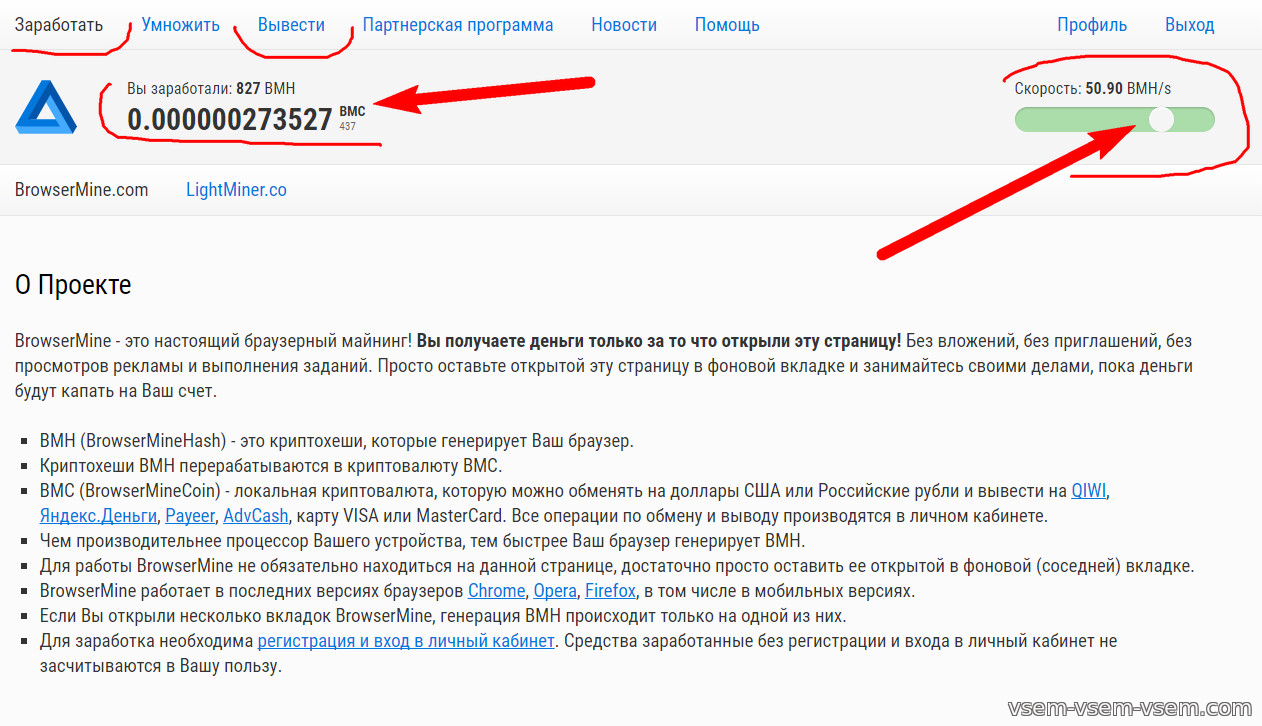Switch to the LightMiner.co tab
1262x726 pixels.
pos(236,189)
